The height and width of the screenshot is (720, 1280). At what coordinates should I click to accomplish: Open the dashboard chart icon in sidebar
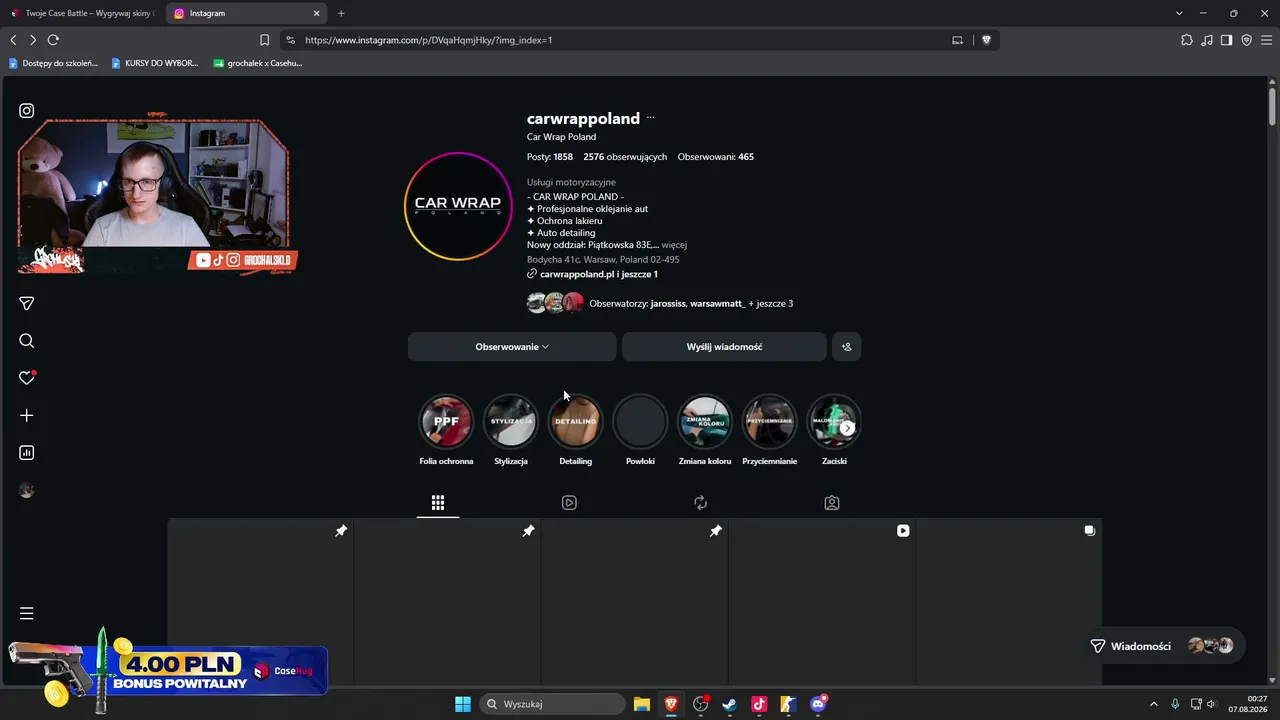[x=27, y=453]
